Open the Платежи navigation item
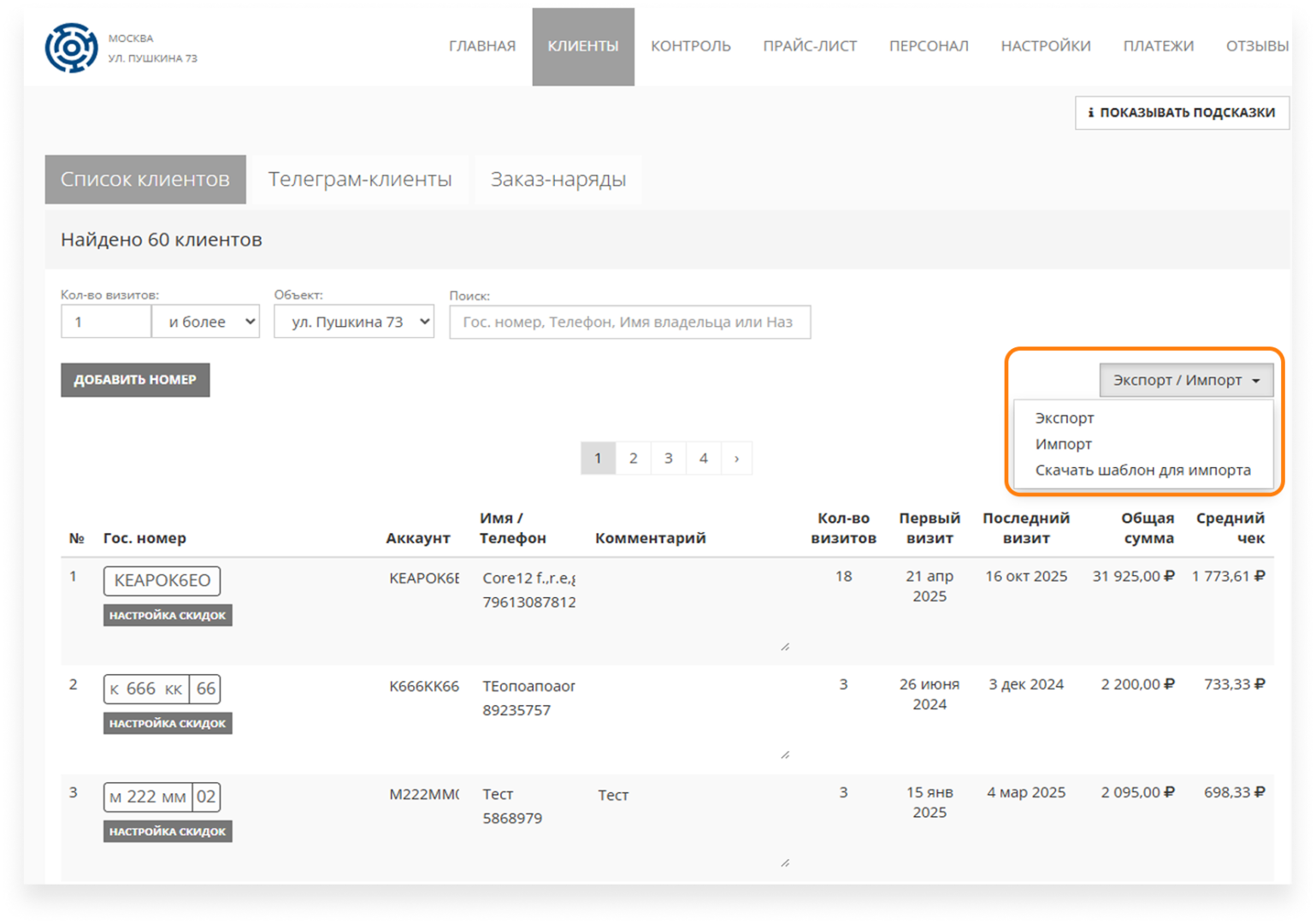This screenshot has width=1316, height=924. tap(1158, 46)
